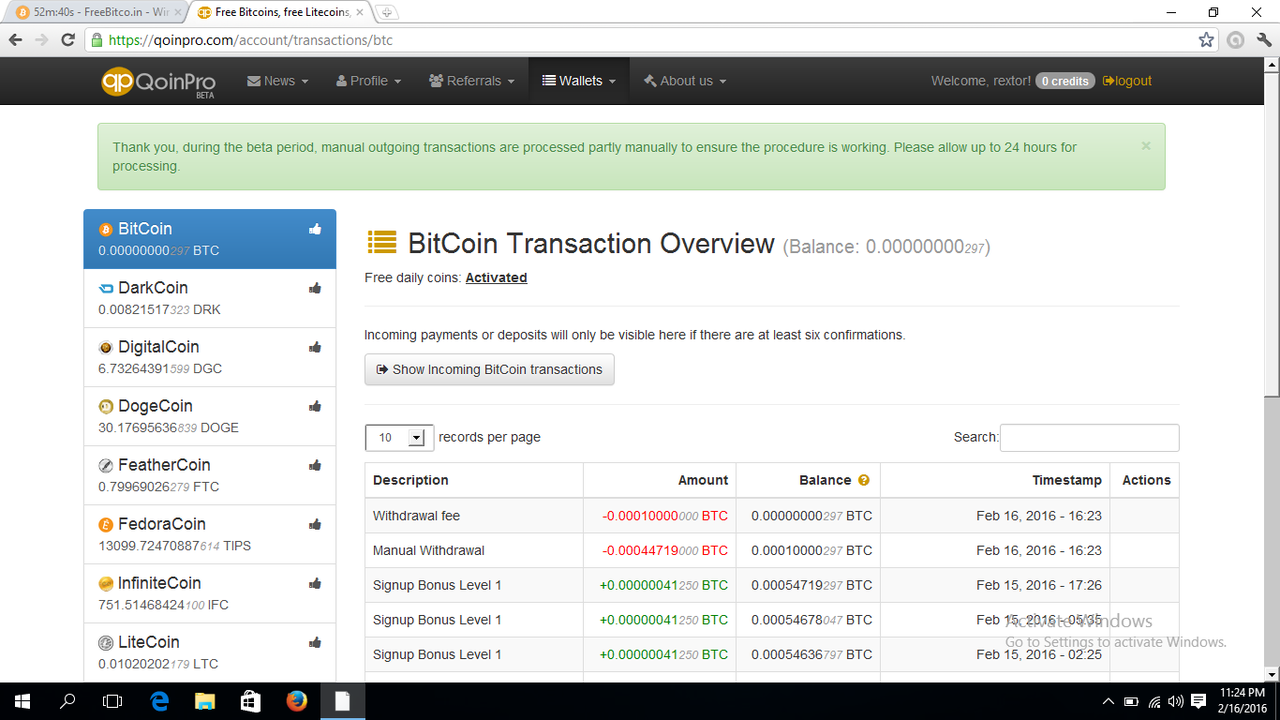The height and width of the screenshot is (720, 1280).
Task: Open records per page dropdown
Action: (x=399, y=437)
